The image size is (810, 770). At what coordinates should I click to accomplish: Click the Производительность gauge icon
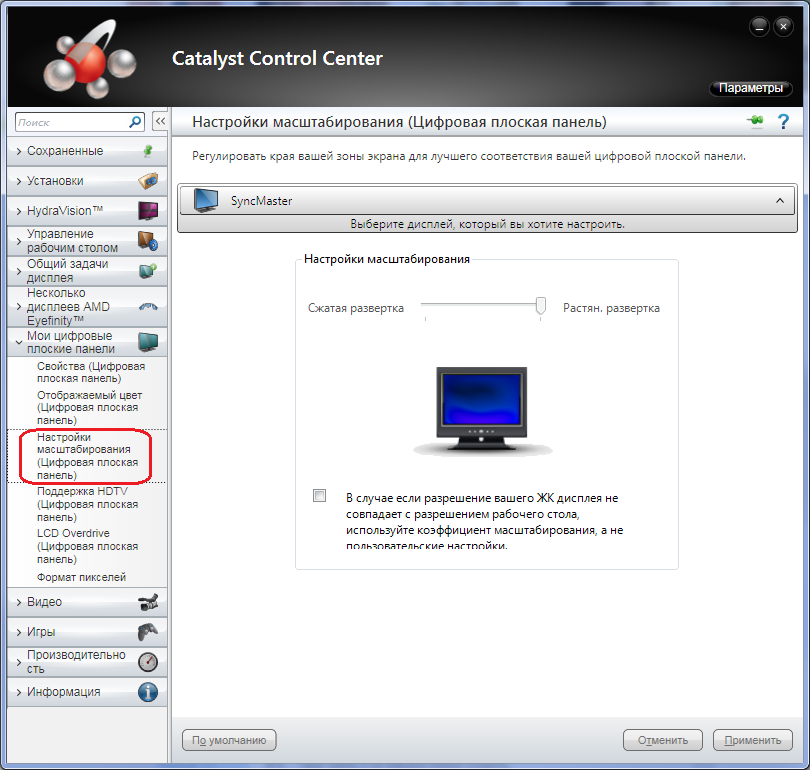point(148,662)
